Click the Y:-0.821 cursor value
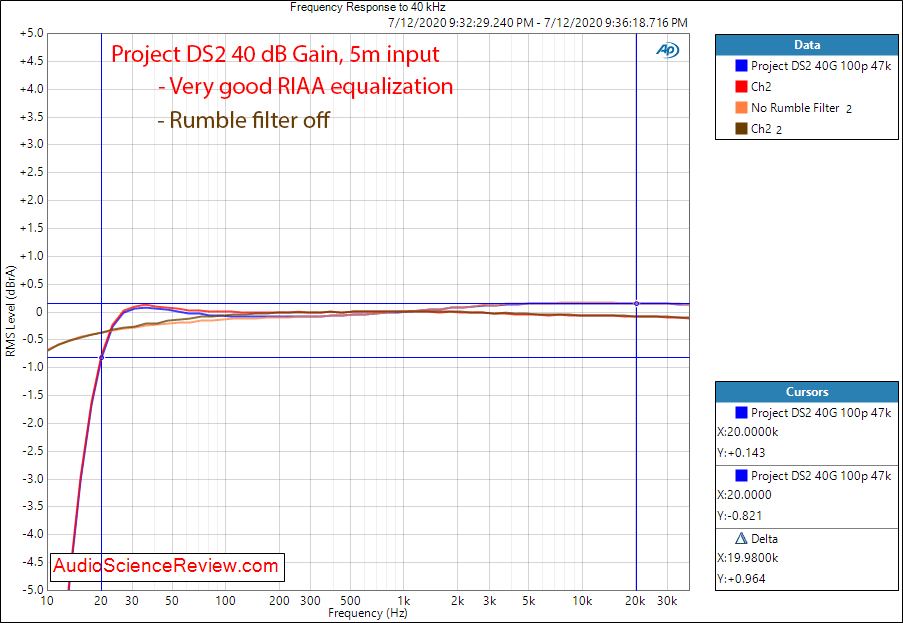Image resolution: width=903 pixels, height=623 pixels. point(741,515)
